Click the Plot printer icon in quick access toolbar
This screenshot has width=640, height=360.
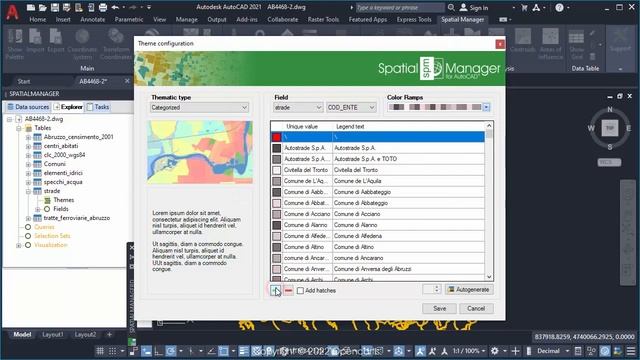[x=103, y=7]
